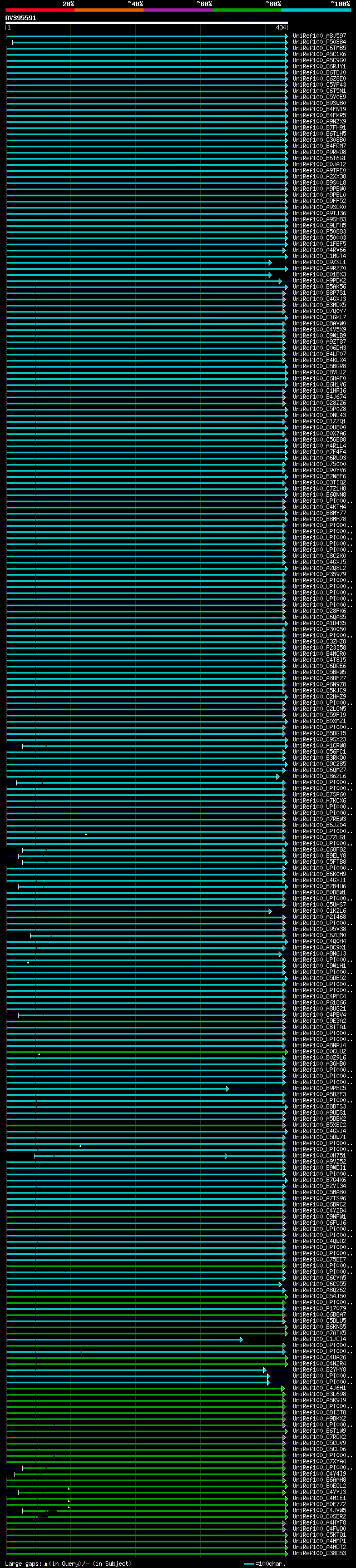This screenshot has height=1568, width=356.
Task: Select the label UniRef100_O75000
Action: 319,464
